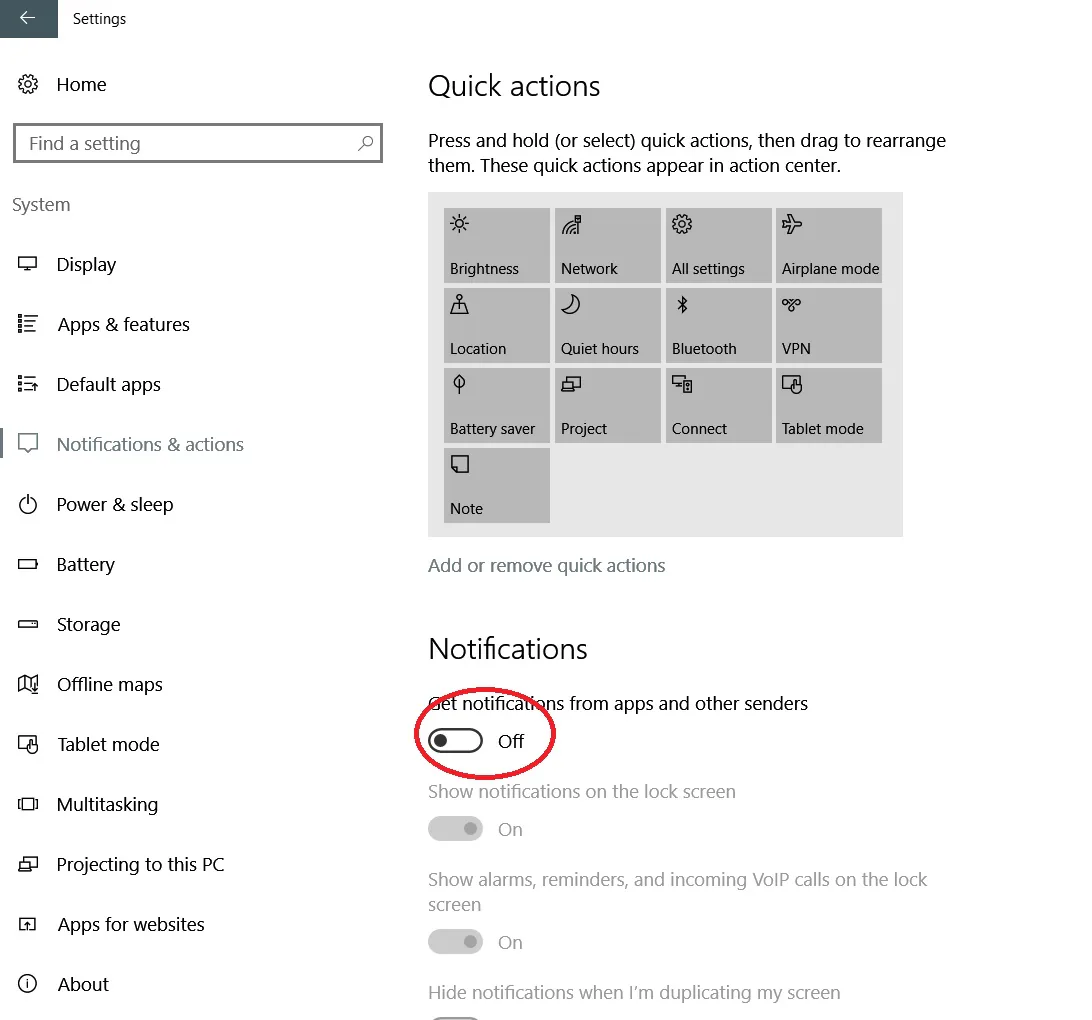This screenshot has width=1092, height=1020.
Task: Select the Network quick action tile
Action: pyautogui.click(x=607, y=245)
